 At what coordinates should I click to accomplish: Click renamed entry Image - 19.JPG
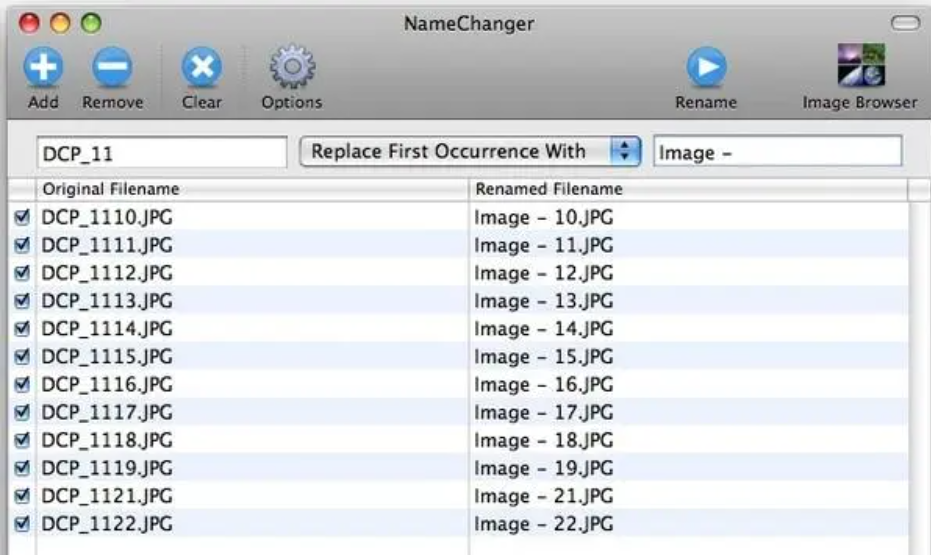point(543,468)
